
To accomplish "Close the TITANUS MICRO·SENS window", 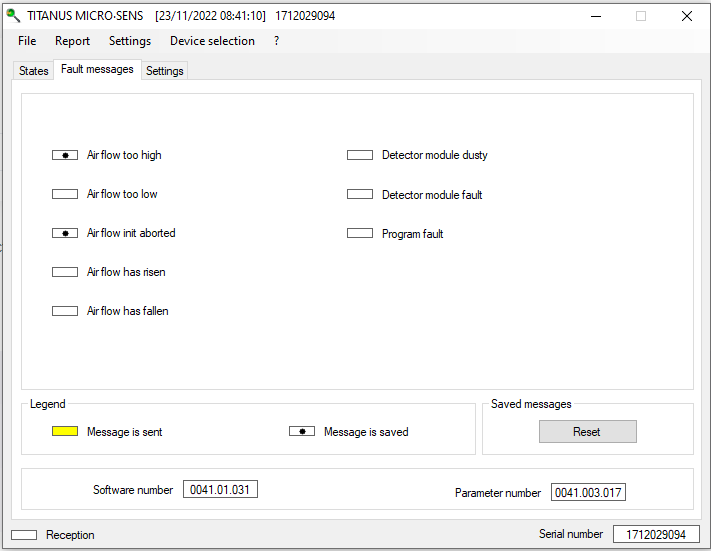I will [x=687, y=16].
